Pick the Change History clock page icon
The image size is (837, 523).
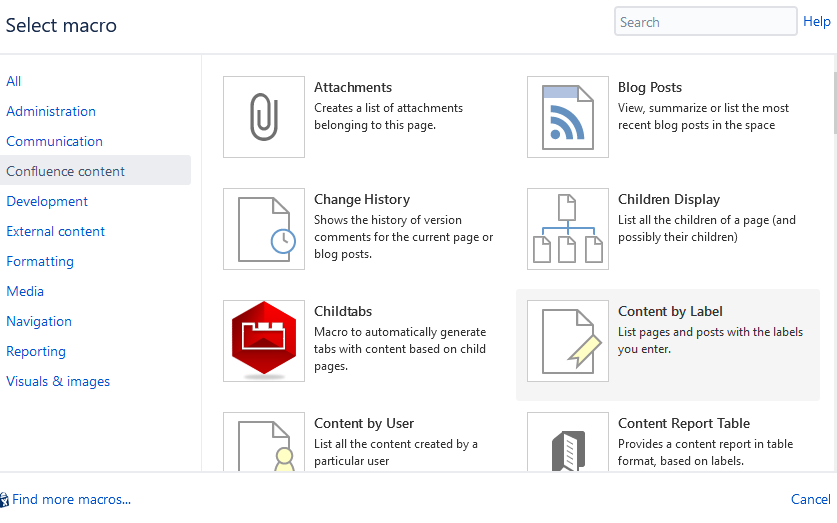264,229
